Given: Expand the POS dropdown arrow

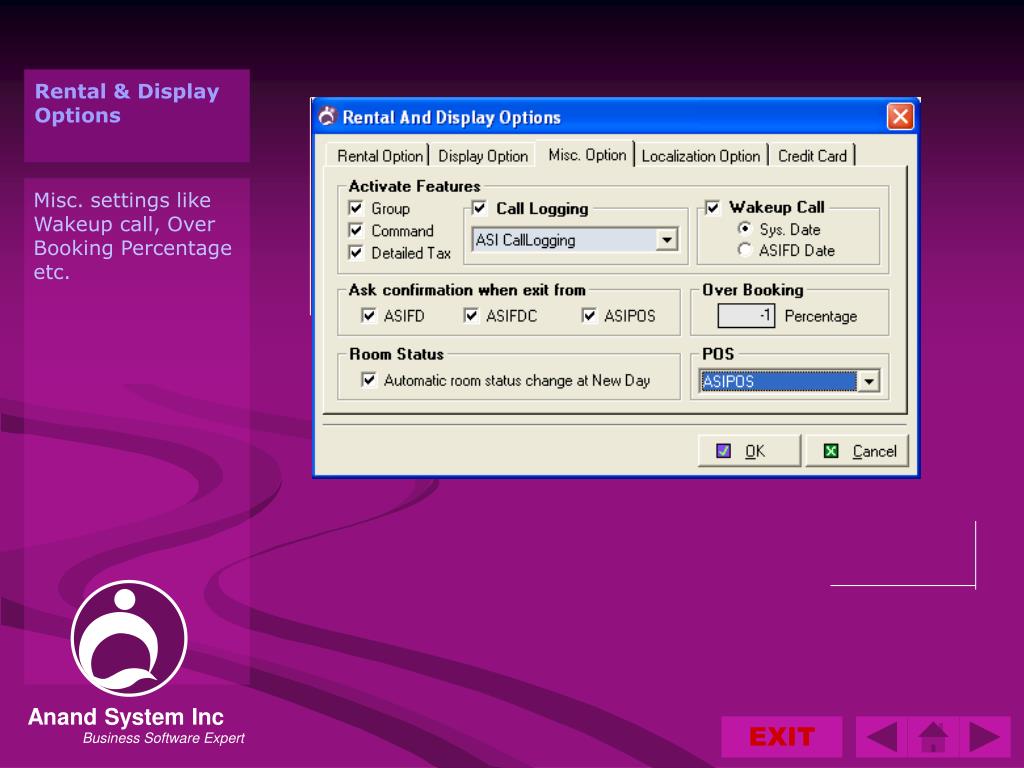Looking at the screenshot, I should (x=869, y=381).
